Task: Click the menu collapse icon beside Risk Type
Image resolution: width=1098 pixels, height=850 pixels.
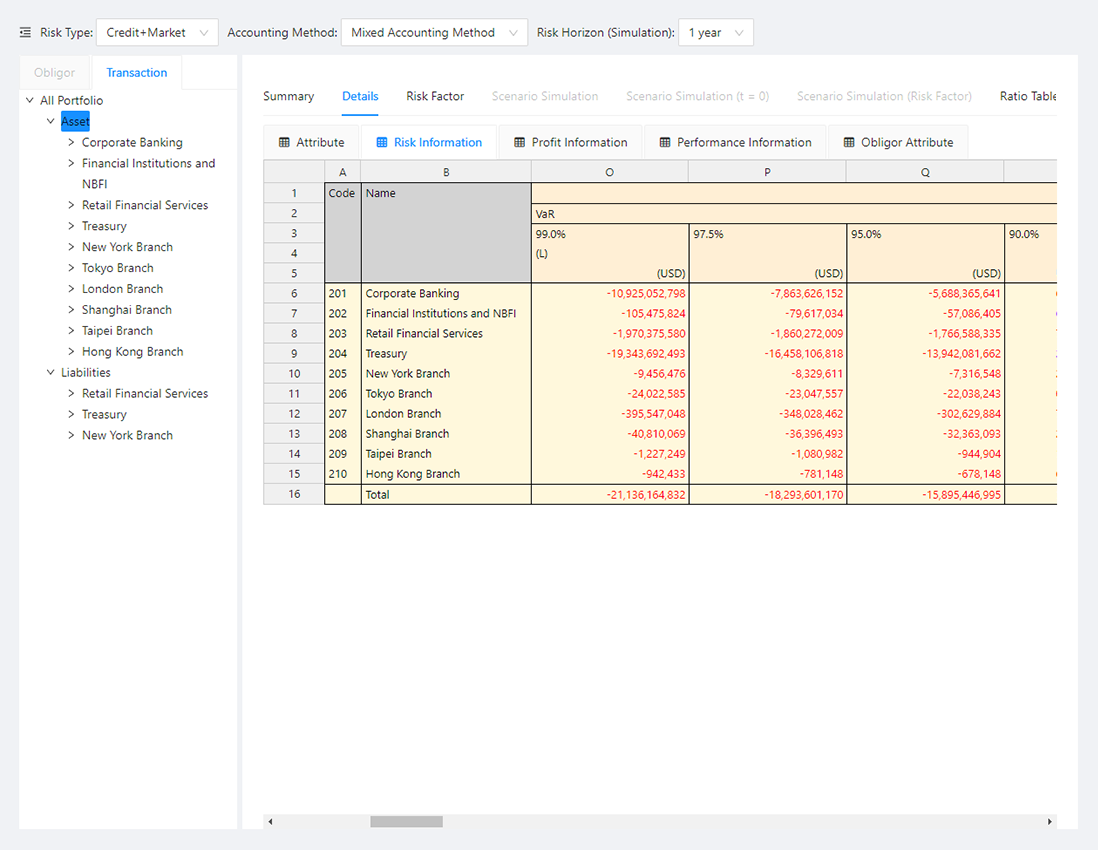Action: click(25, 33)
